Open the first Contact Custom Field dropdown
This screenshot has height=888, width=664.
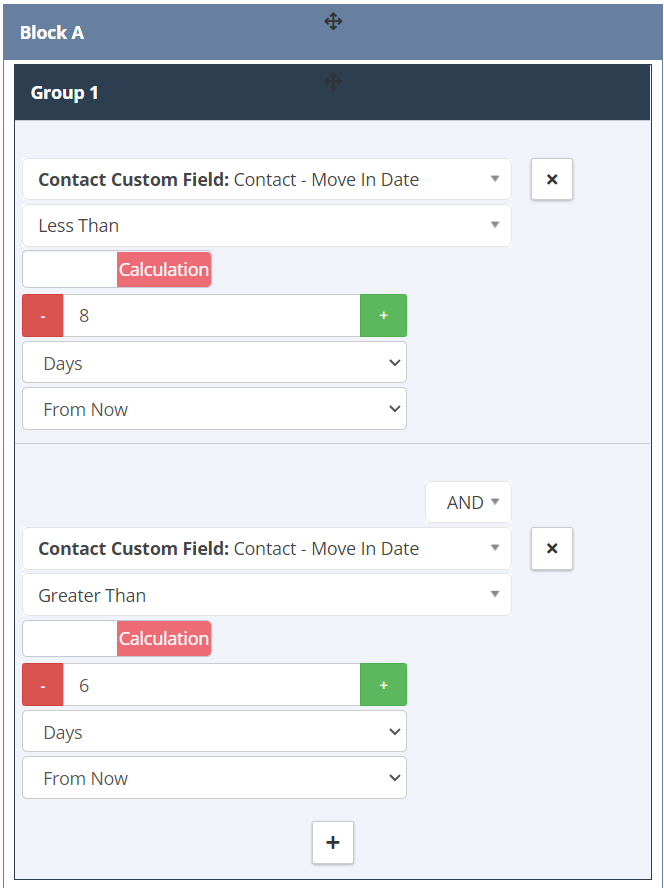267,180
